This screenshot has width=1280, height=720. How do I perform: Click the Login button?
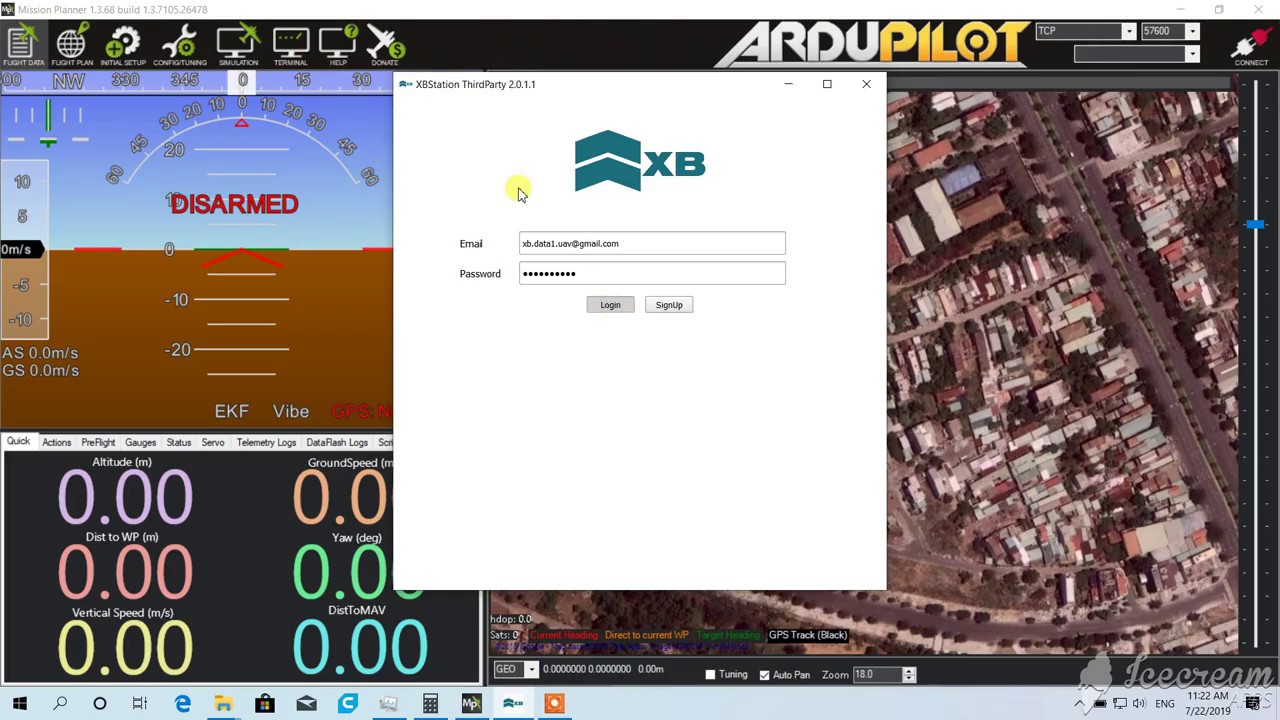pyautogui.click(x=610, y=305)
